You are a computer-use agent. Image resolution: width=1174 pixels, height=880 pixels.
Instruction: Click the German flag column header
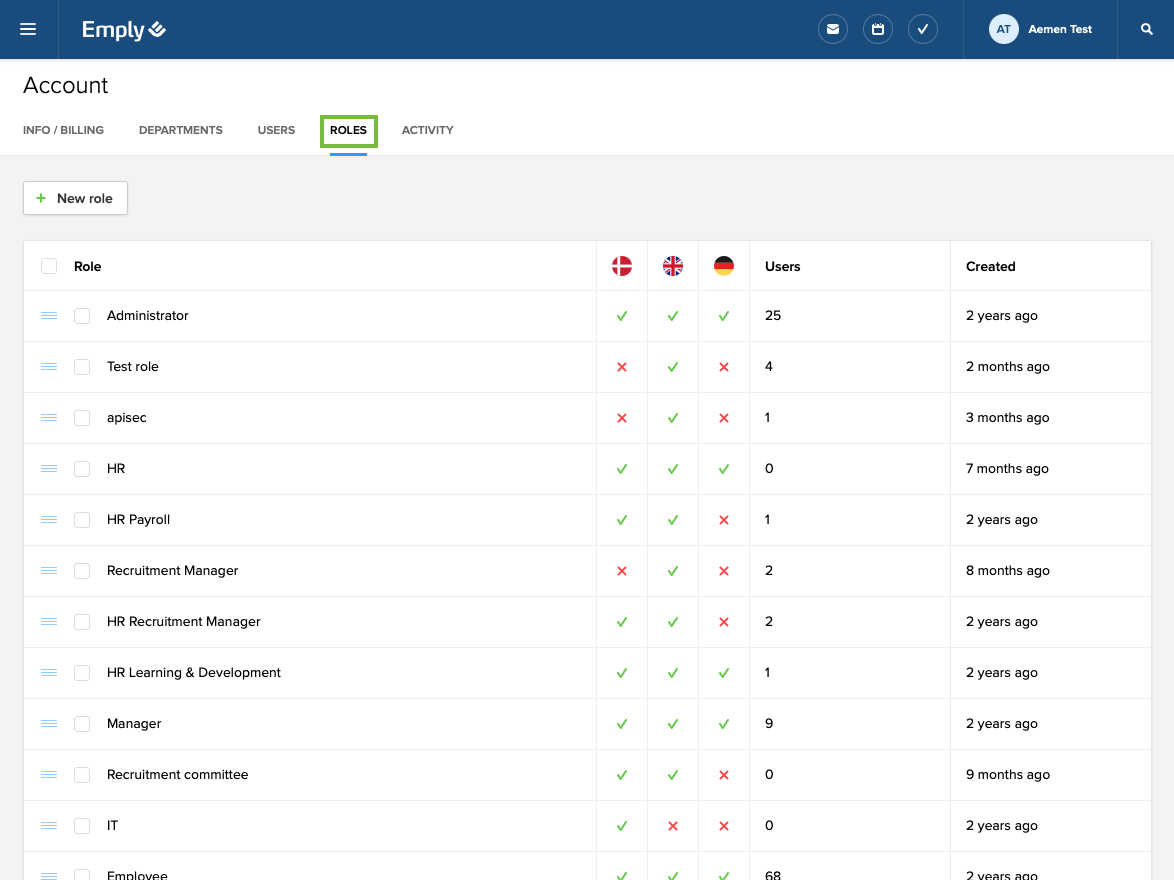point(723,266)
